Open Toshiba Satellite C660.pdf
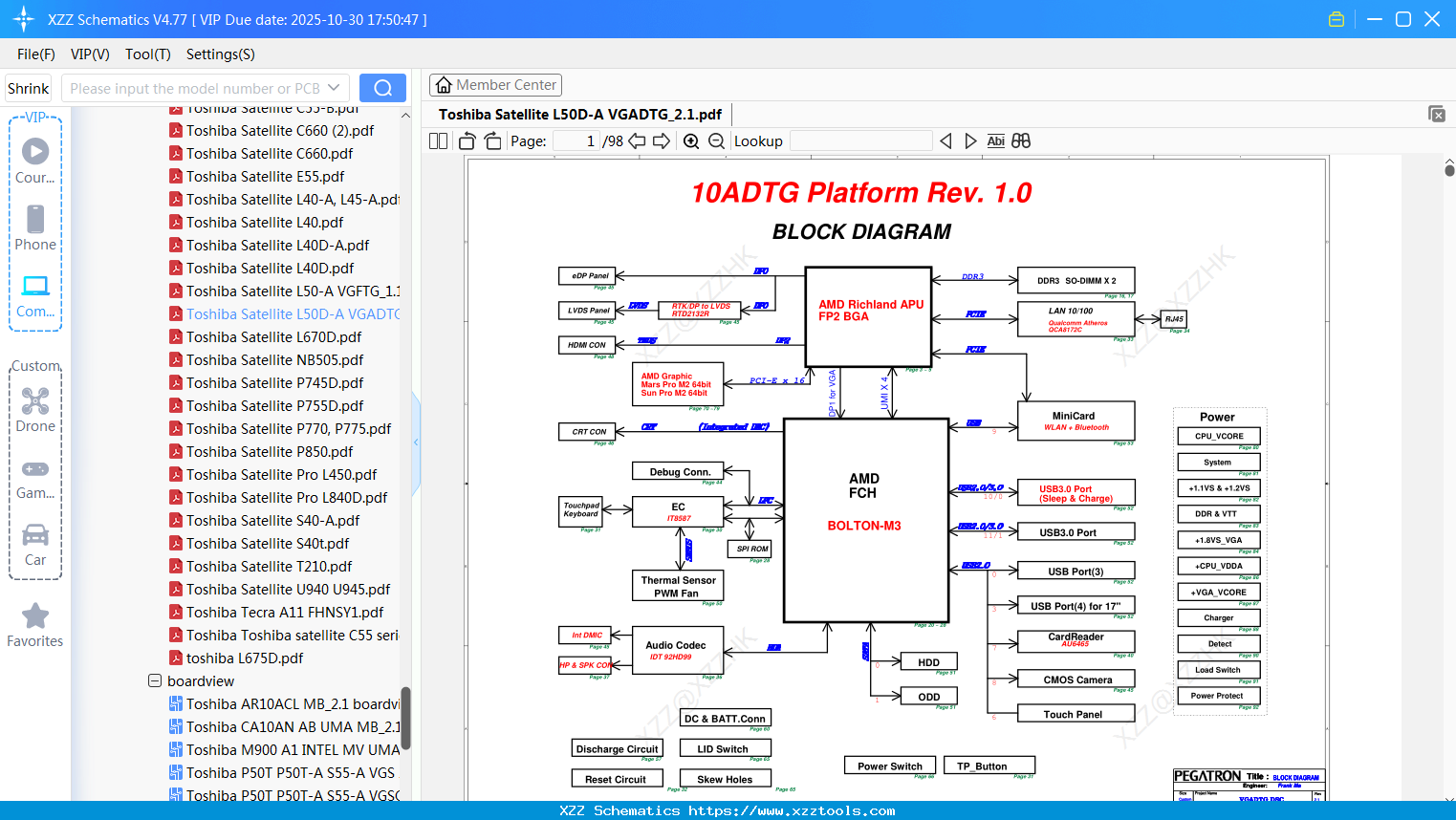The width and height of the screenshot is (1456, 820). [270, 153]
